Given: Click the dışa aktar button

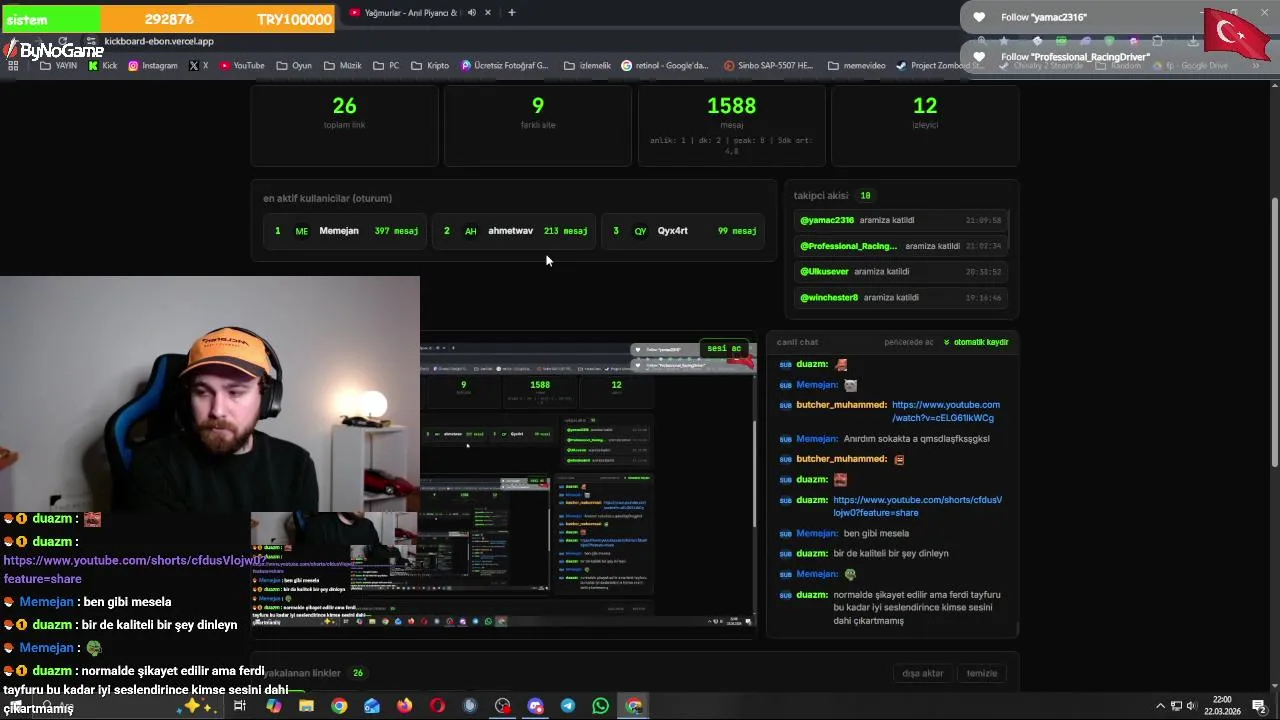Looking at the screenshot, I should pyautogui.click(x=923, y=673).
